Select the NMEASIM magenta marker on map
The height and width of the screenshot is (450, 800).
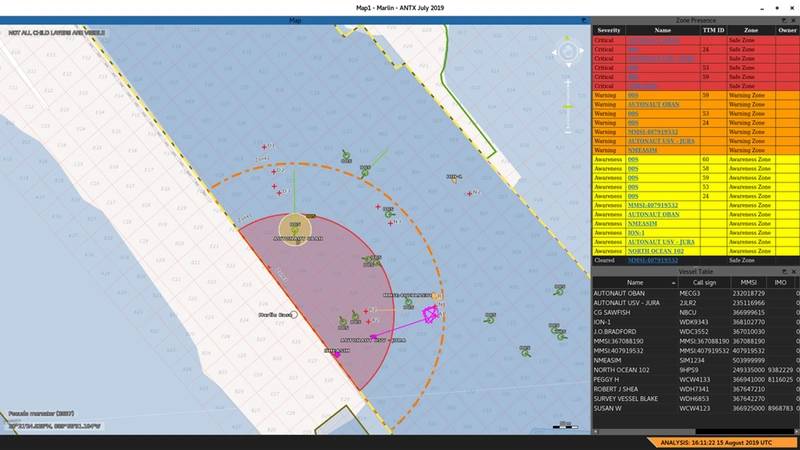click(337, 354)
